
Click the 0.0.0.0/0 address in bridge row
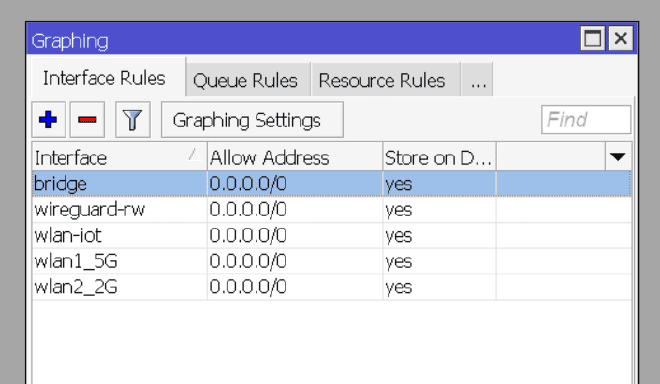248,184
